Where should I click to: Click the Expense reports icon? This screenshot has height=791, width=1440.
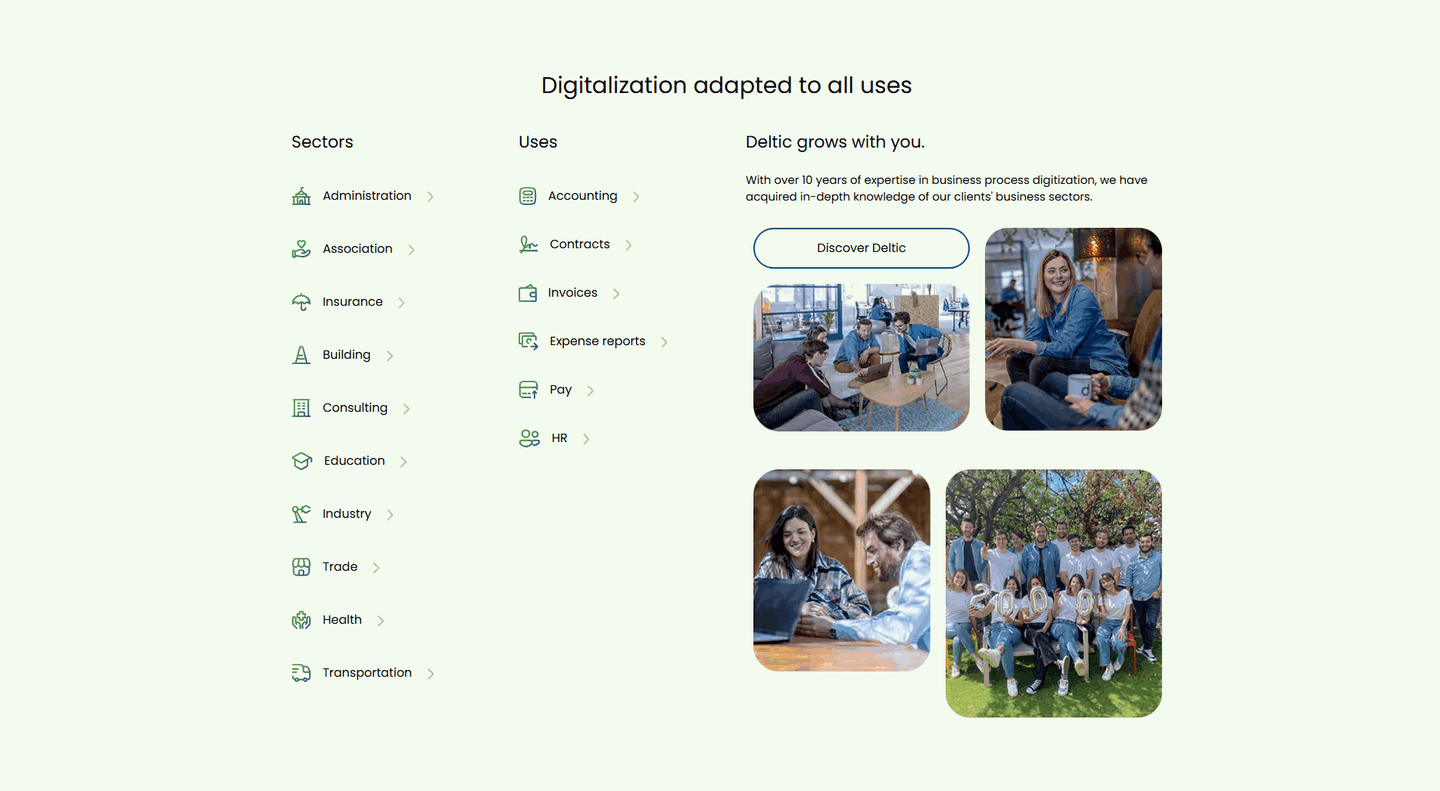[529, 341]
